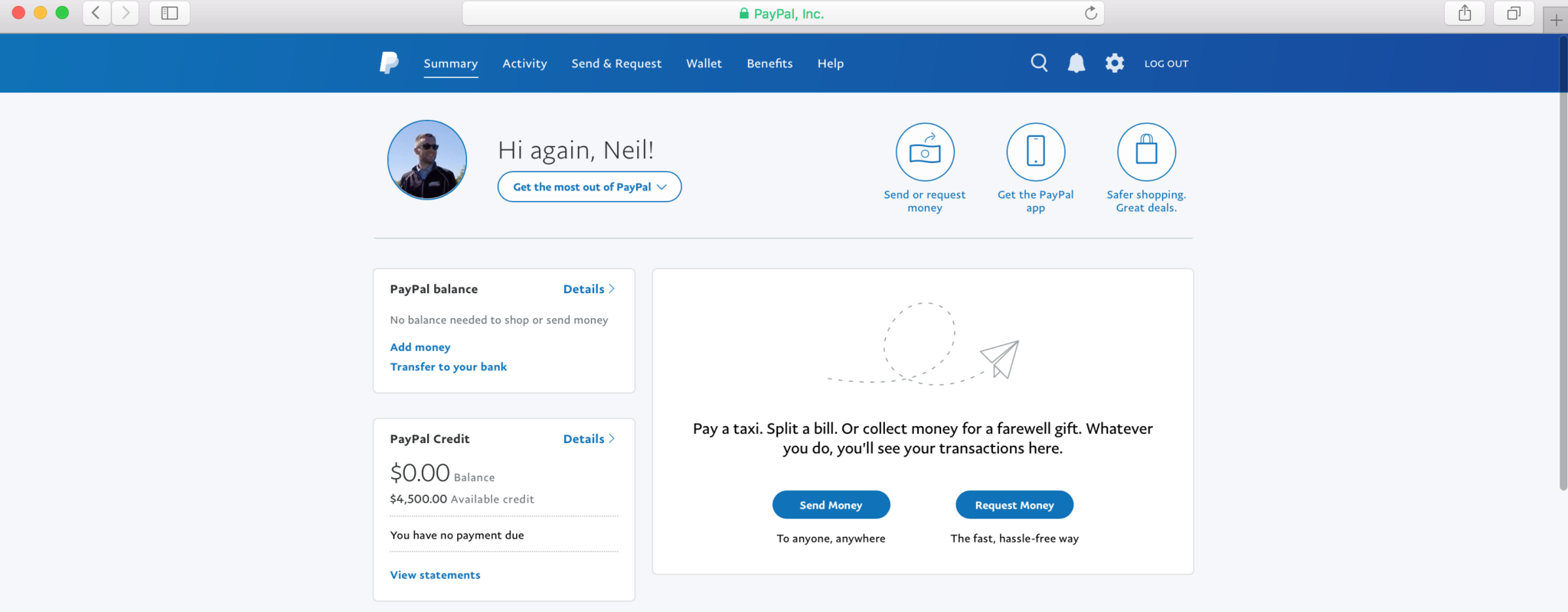This screenshot has width=1568, height=612.
Task: Go back with Safari back arrow
Action: tap(96, 13)
